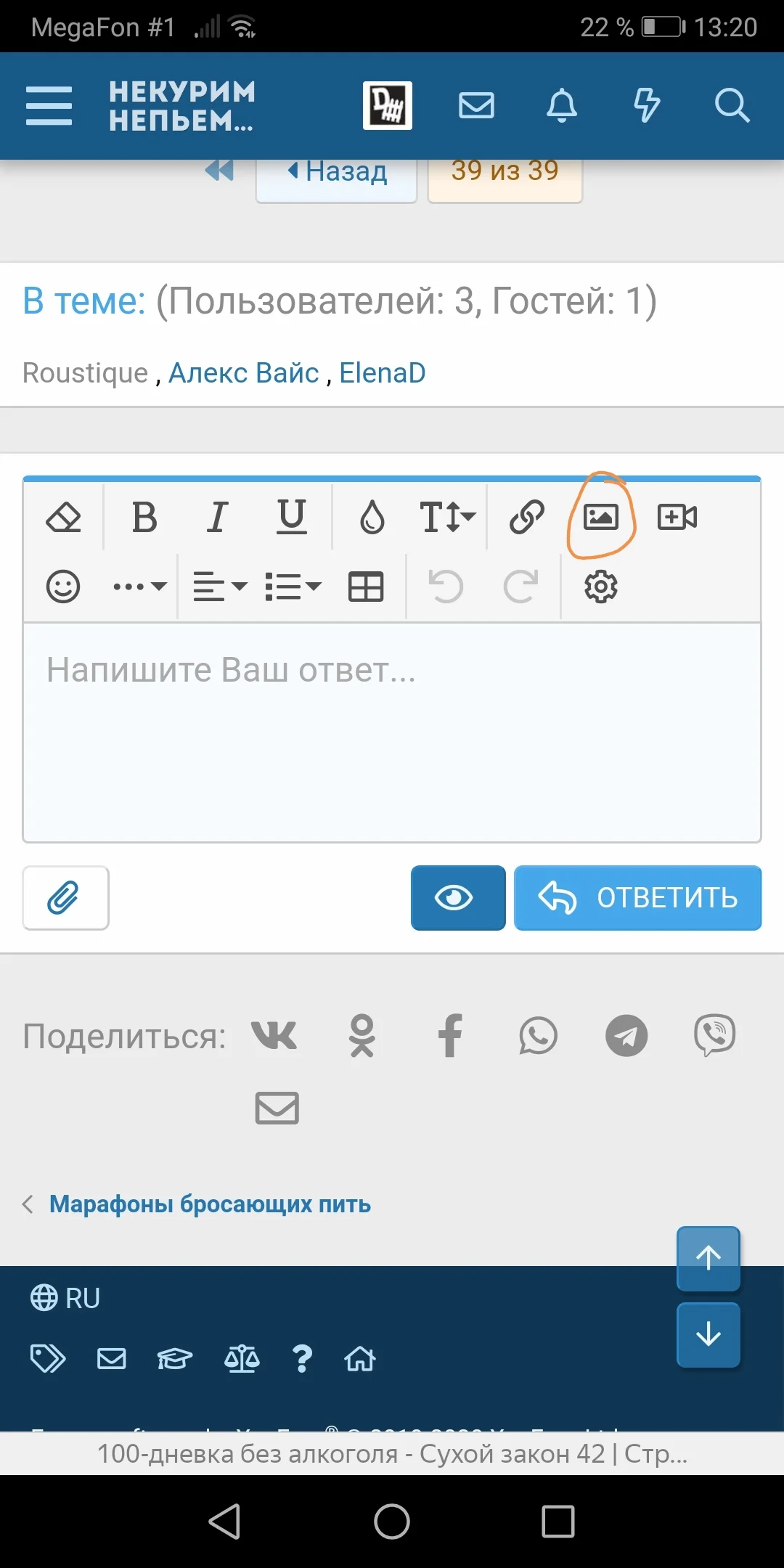This screenshot has width=784, height=1568.
Task: Open text color droplet picker
Action: 372,518
